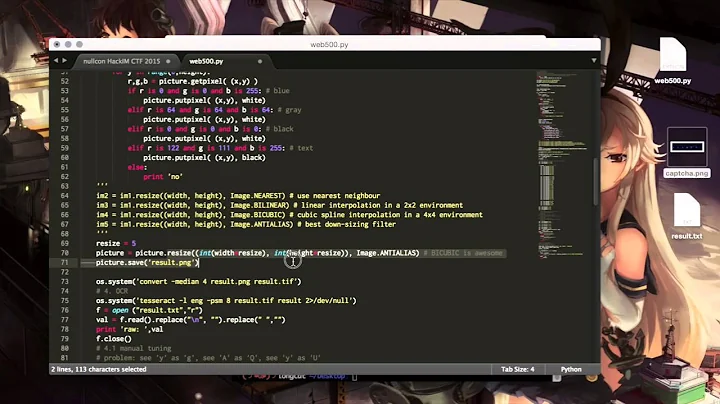Change the Python syntax selector
This screenshot has height=404, width=720.
(571, 369)
